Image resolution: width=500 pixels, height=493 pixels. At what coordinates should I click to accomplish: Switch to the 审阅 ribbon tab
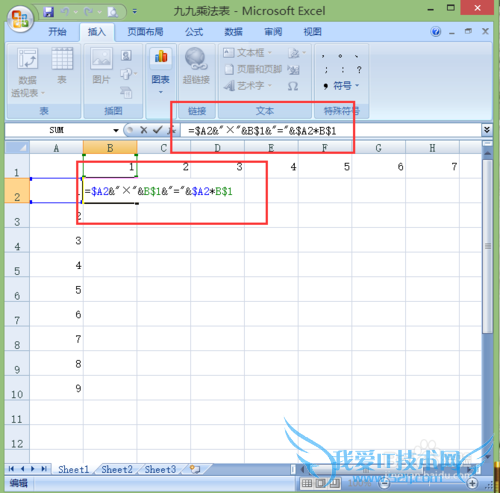pyautogui.click(x=273, y=32)
